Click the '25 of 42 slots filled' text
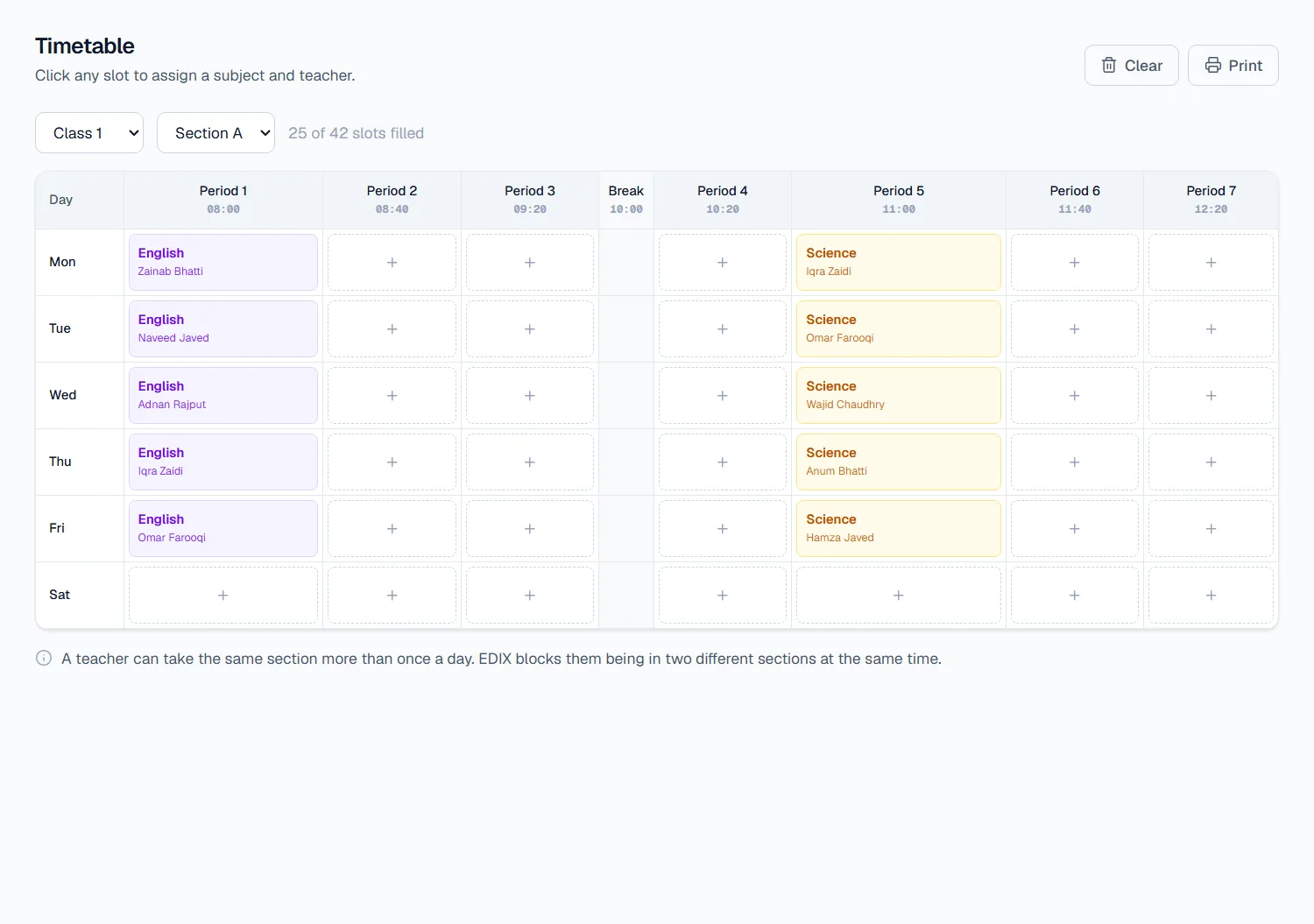 (356, 133)
